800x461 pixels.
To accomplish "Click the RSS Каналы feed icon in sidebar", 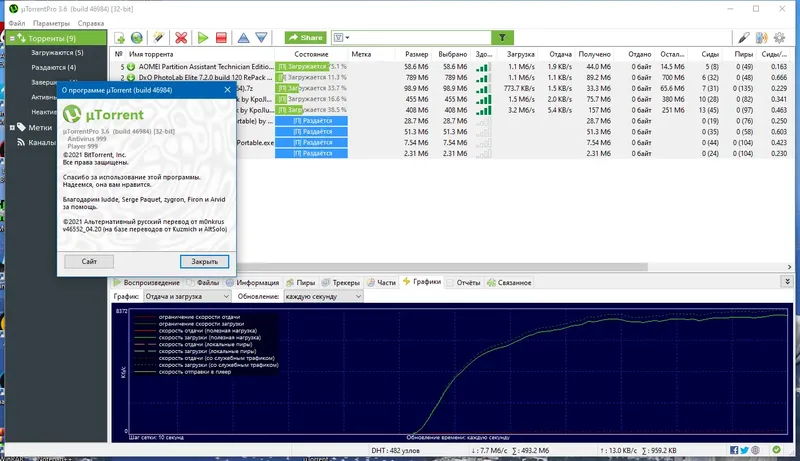I will 21,142.
